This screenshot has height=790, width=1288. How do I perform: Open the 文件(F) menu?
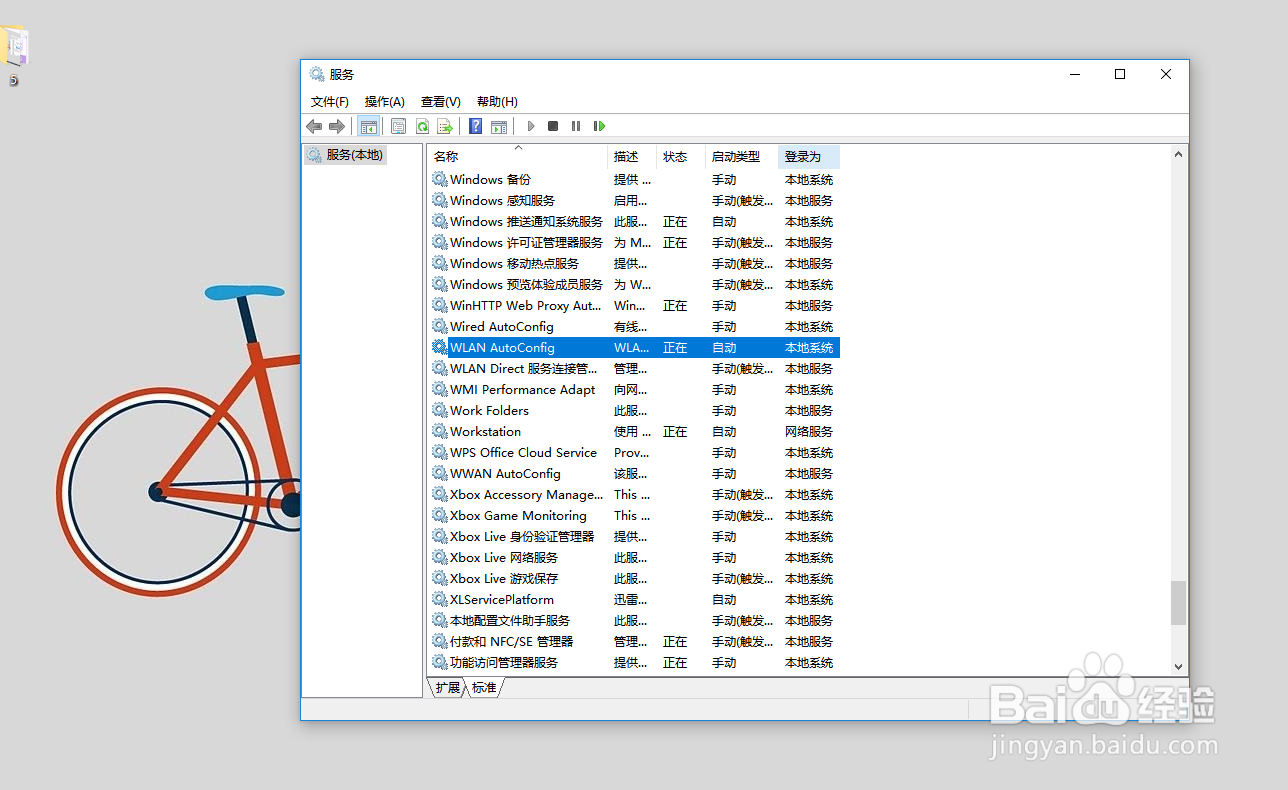tap(330, 101)
